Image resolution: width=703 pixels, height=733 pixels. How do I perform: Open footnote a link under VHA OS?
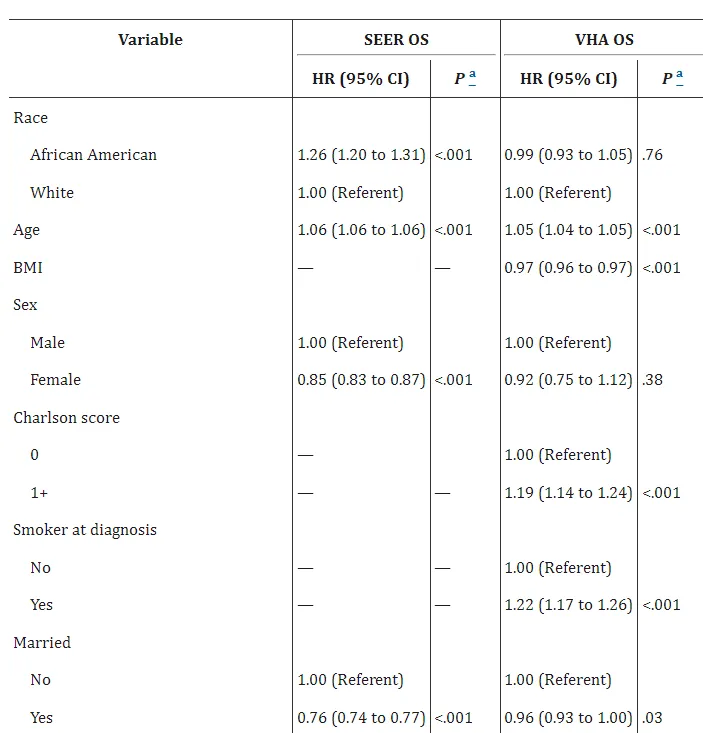tap(679, 78)
